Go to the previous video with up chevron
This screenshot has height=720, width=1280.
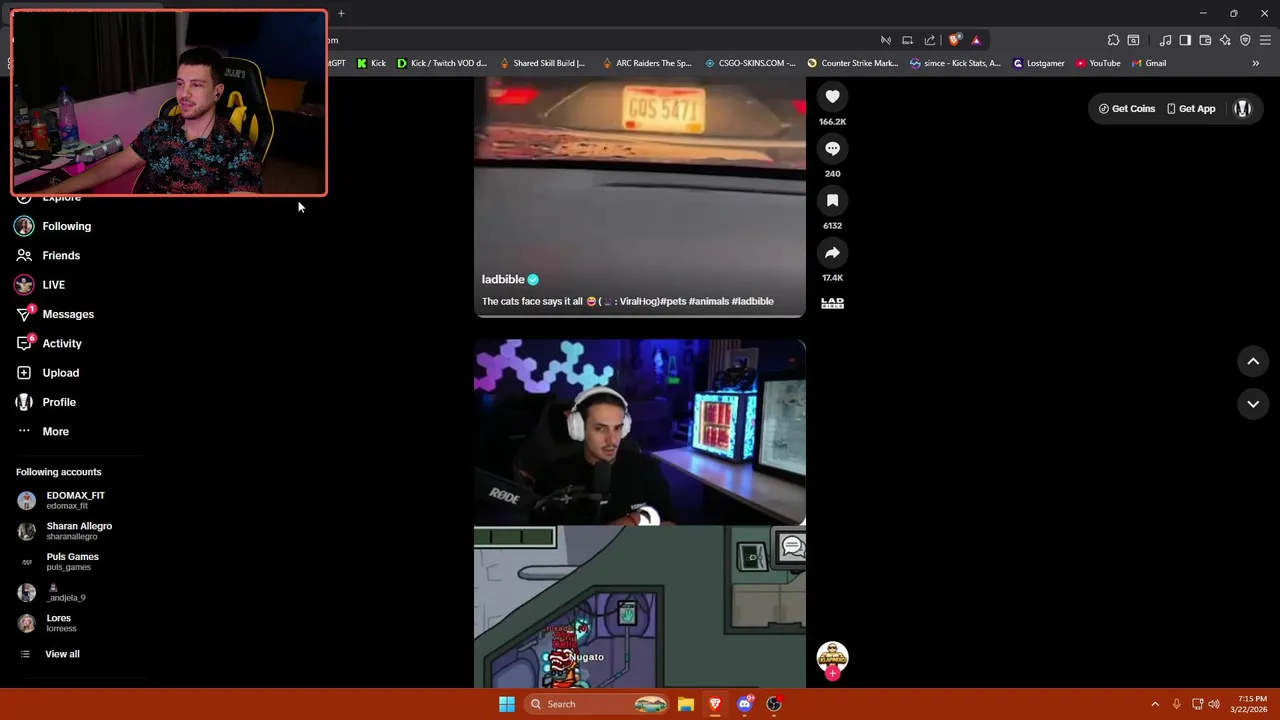(x=1253, y=362)
